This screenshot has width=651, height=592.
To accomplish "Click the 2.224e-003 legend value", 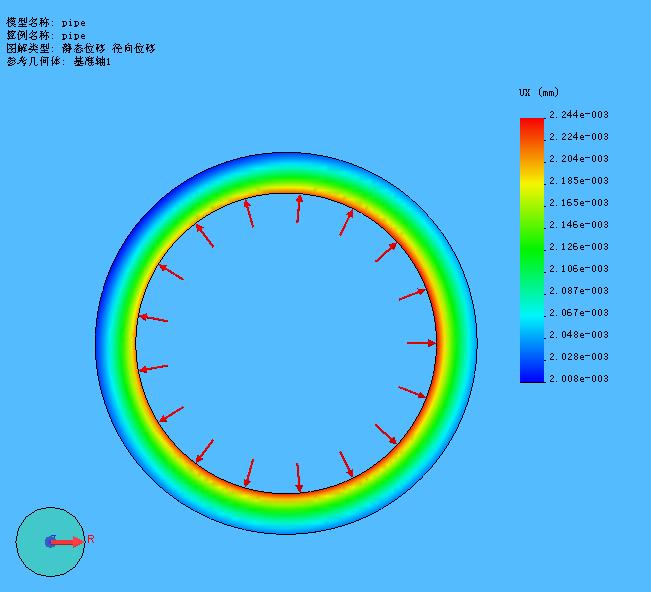I will (579, 137).
